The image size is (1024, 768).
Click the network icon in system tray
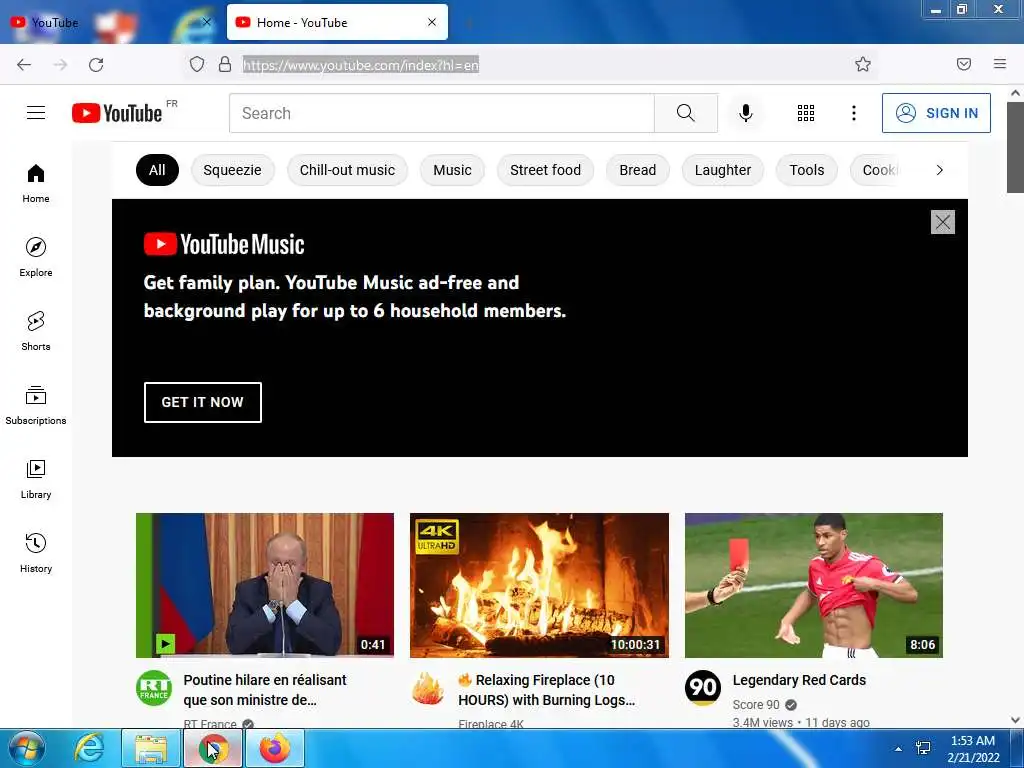click(x=923, y=748)
